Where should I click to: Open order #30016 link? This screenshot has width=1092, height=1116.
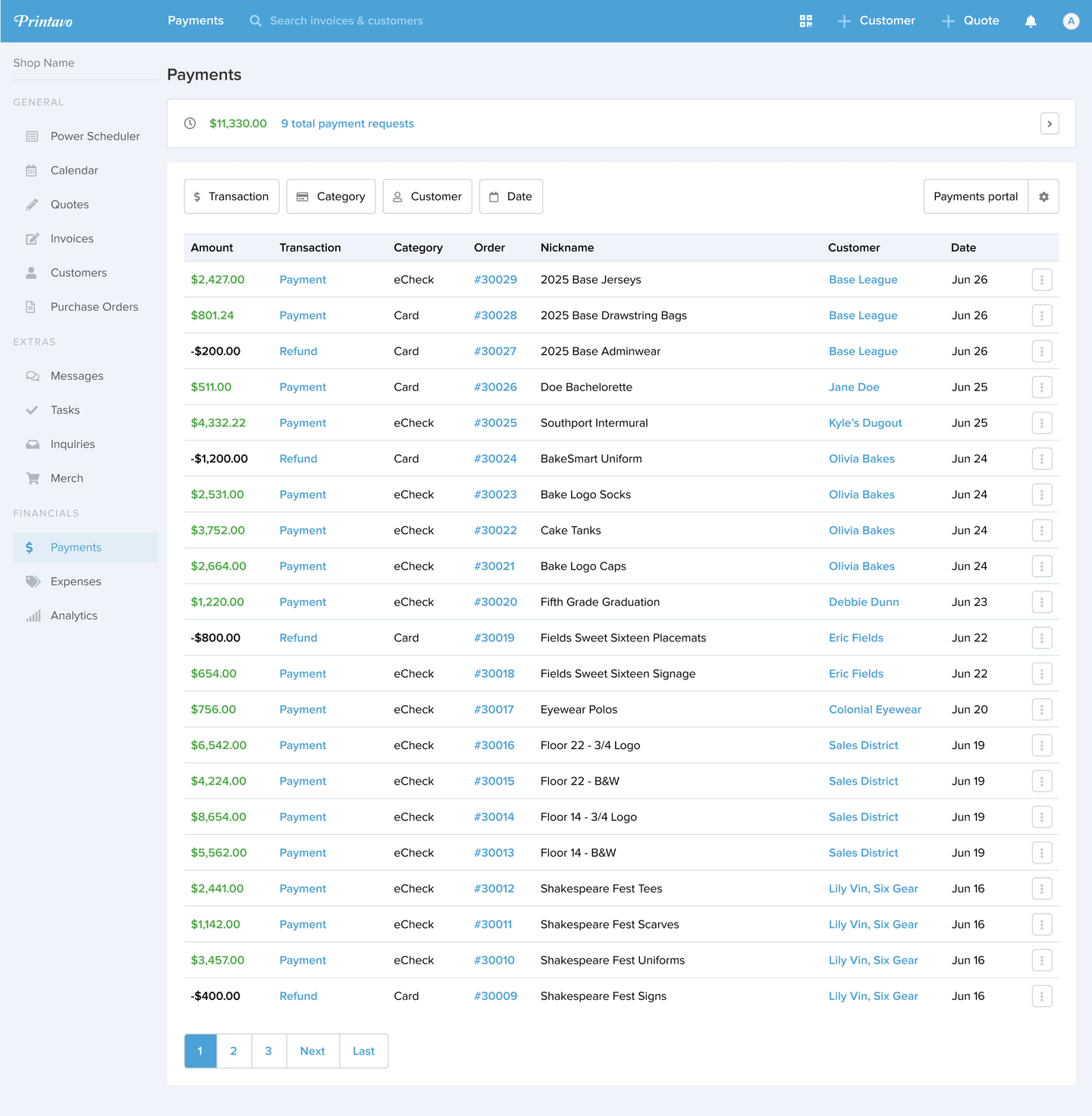494,745
